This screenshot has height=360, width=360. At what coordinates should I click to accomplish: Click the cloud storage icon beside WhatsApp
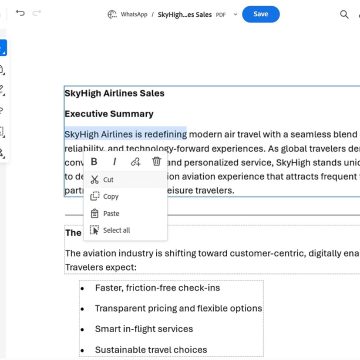112,14
